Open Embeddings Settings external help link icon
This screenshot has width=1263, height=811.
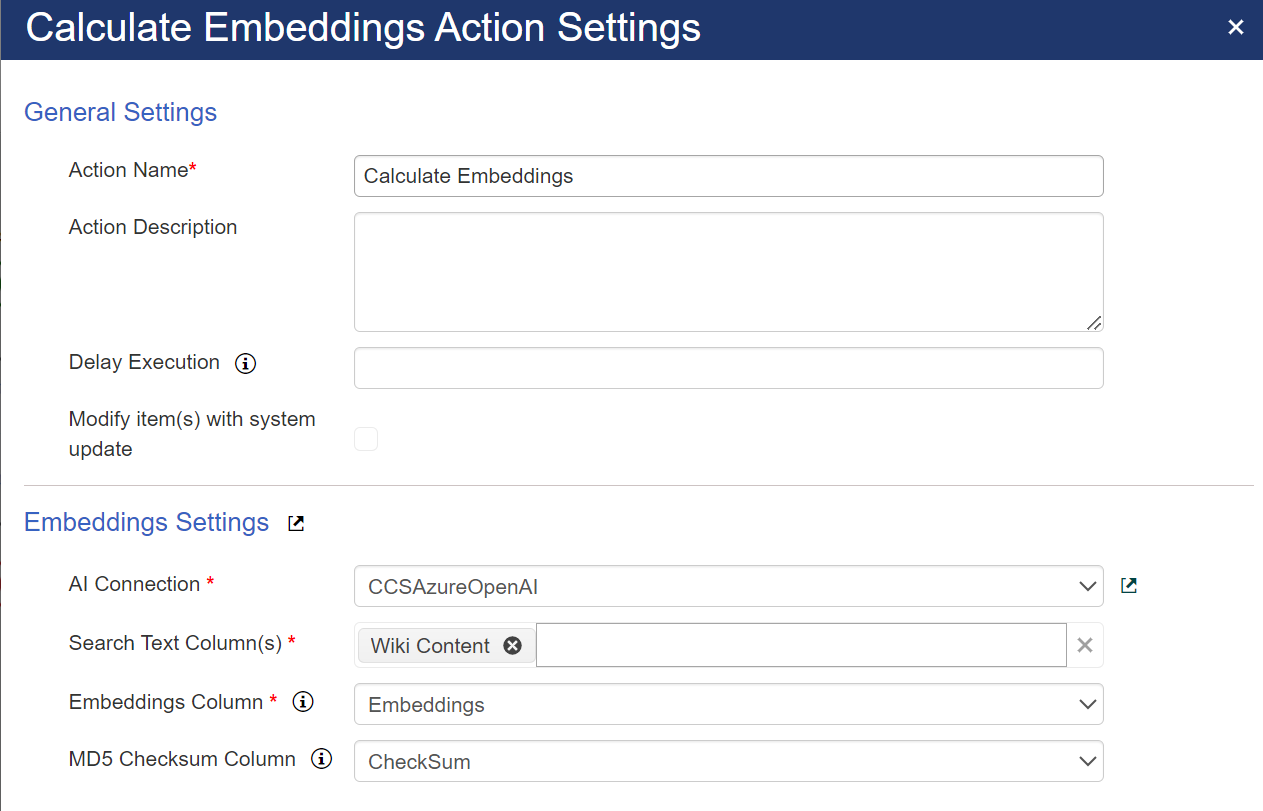[x=296, y=523]
